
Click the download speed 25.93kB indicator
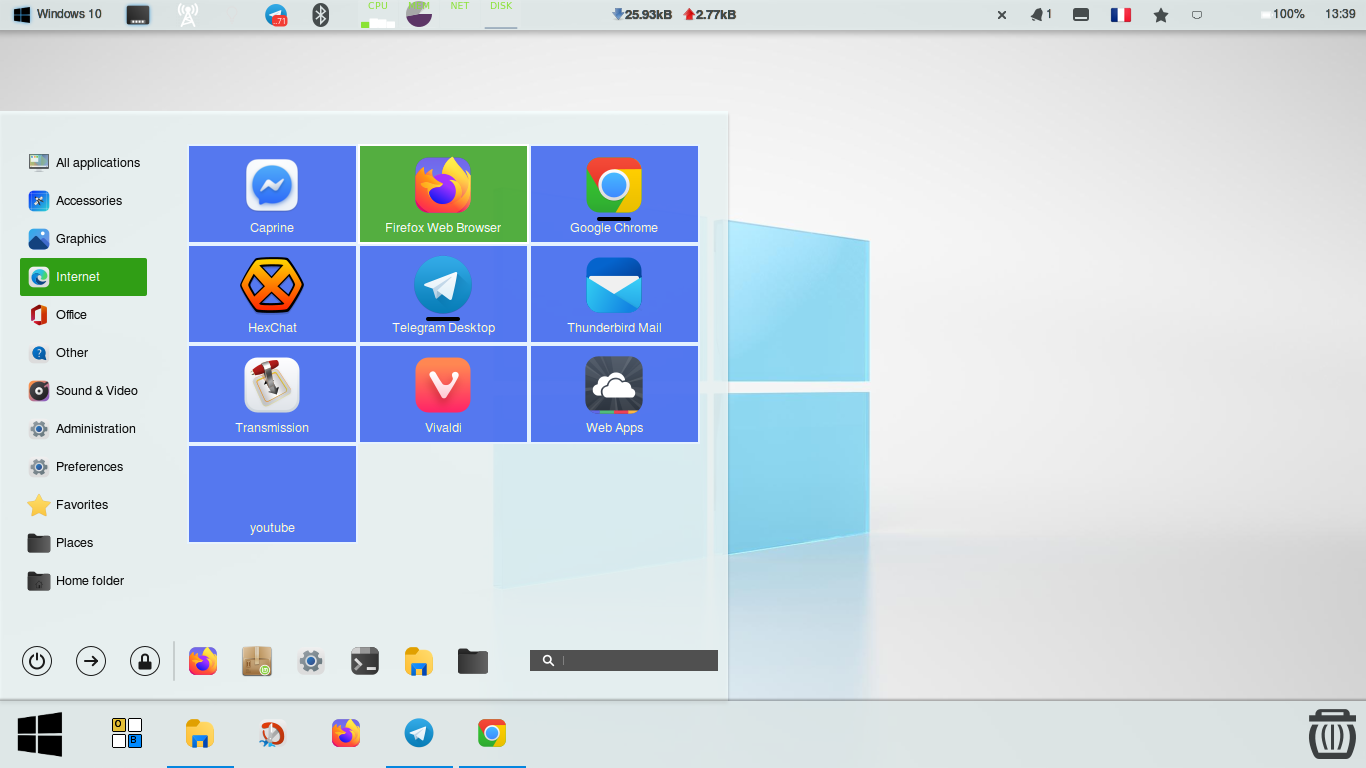(x=641, y=15)
